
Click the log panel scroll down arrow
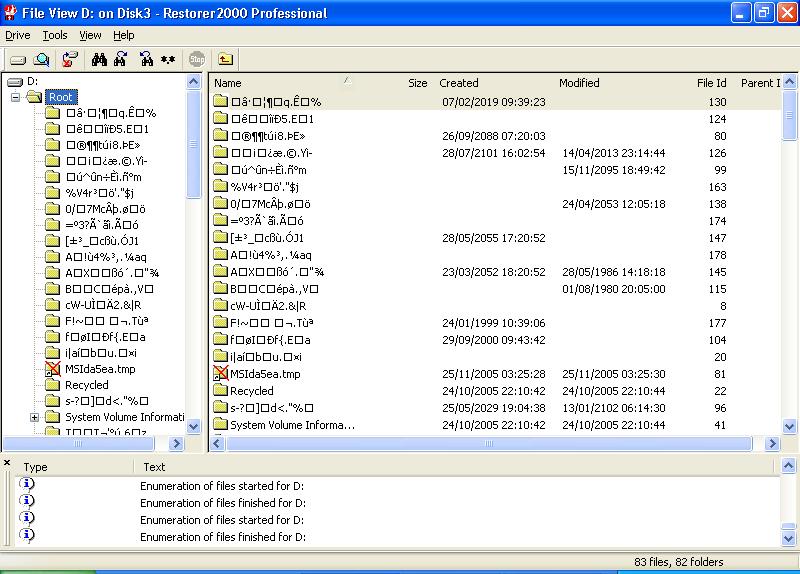click(x=788, y=538)
